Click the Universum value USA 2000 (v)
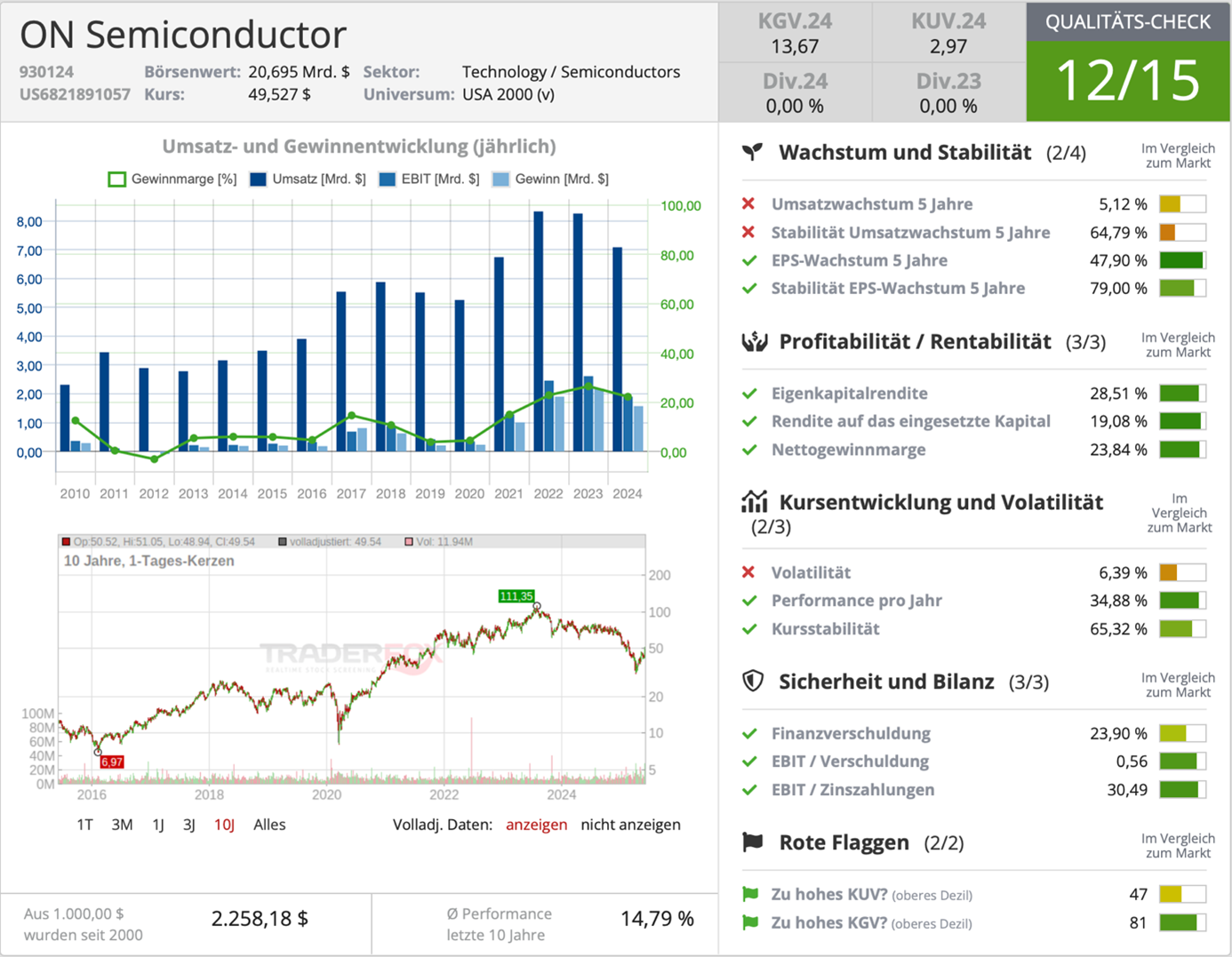The image size is (1232, 957). click(508, 94)
